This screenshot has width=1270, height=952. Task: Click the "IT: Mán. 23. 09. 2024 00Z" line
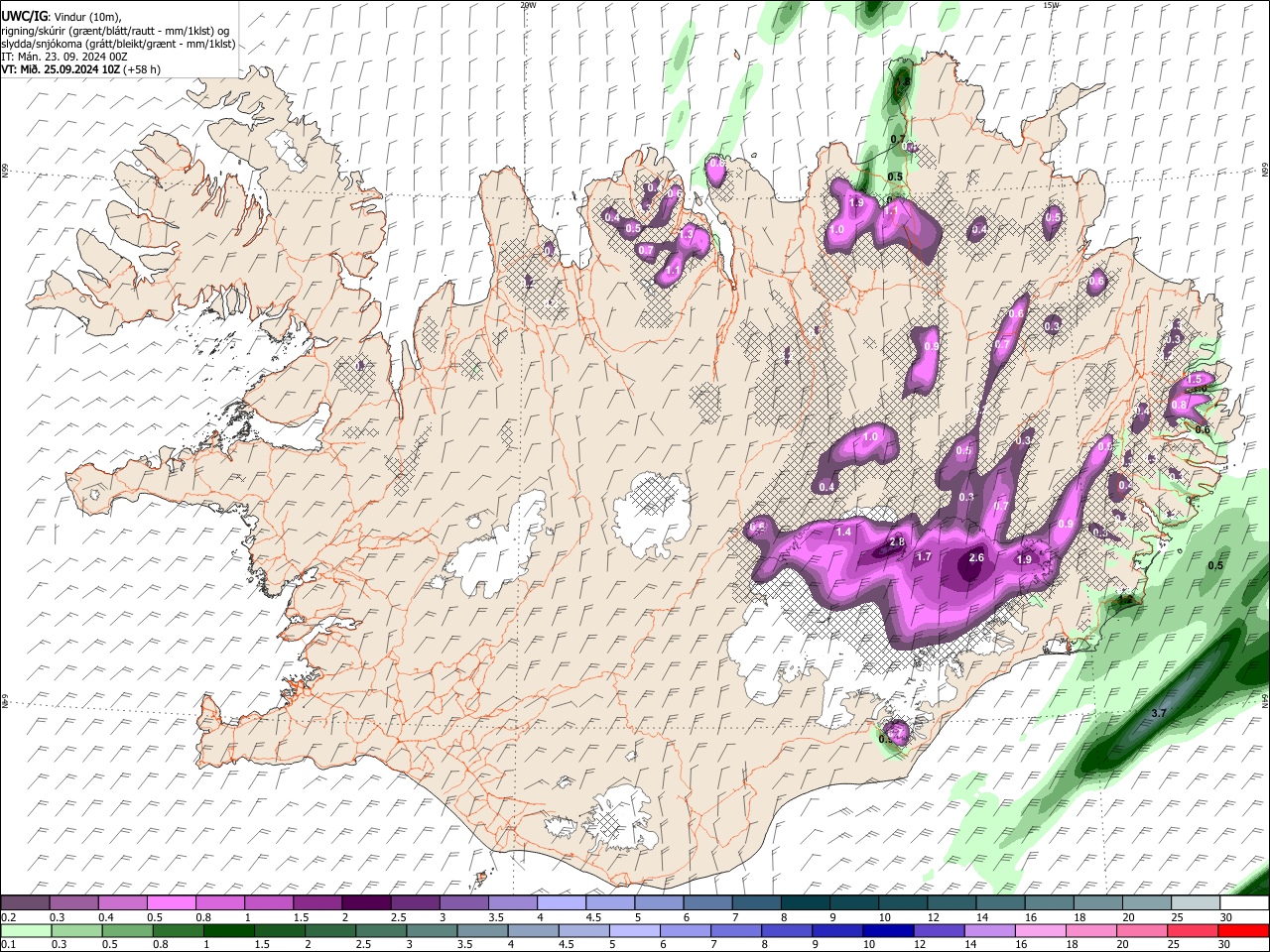(64, 57)
